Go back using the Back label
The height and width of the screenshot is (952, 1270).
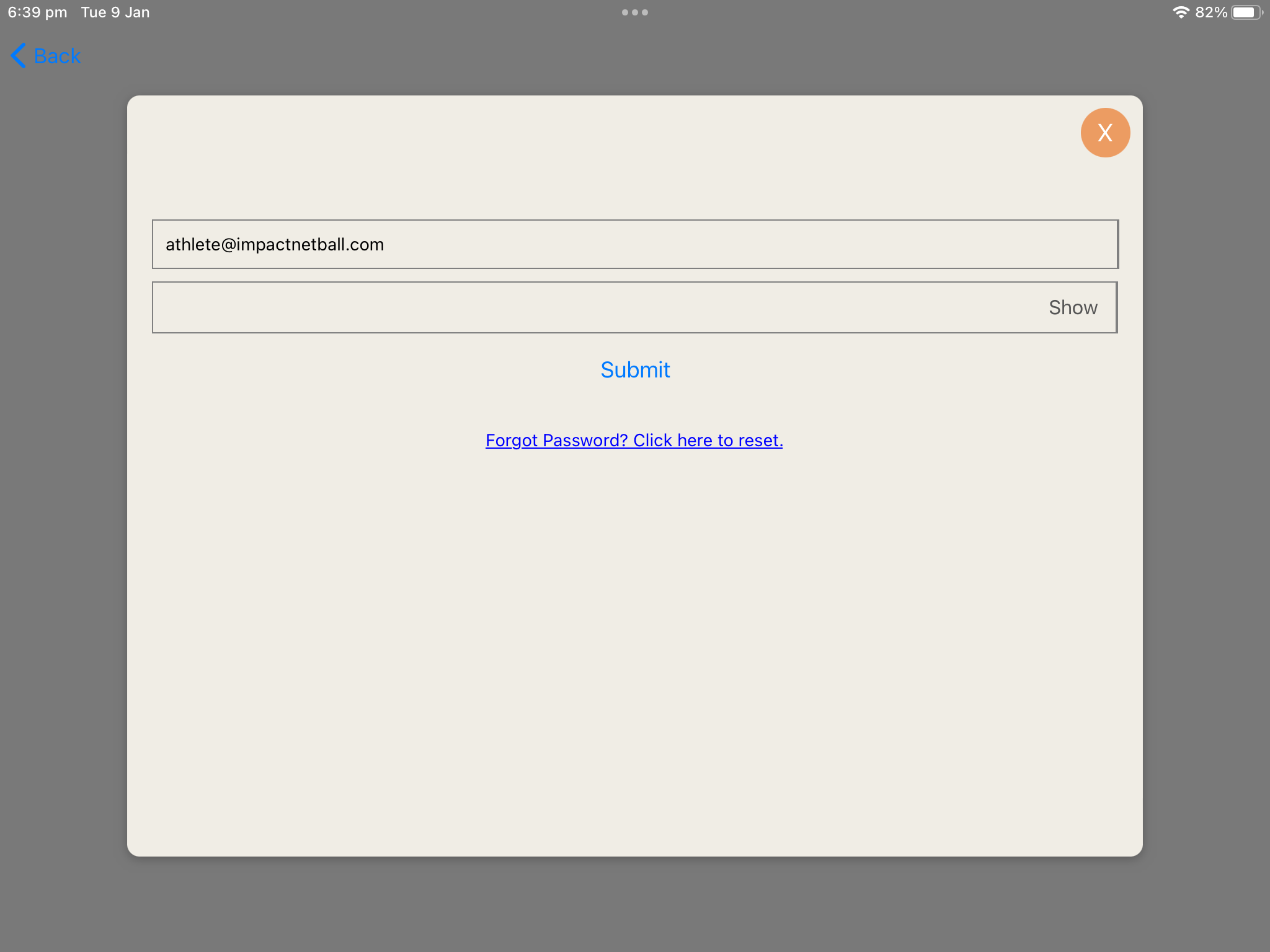pos(56,56)
